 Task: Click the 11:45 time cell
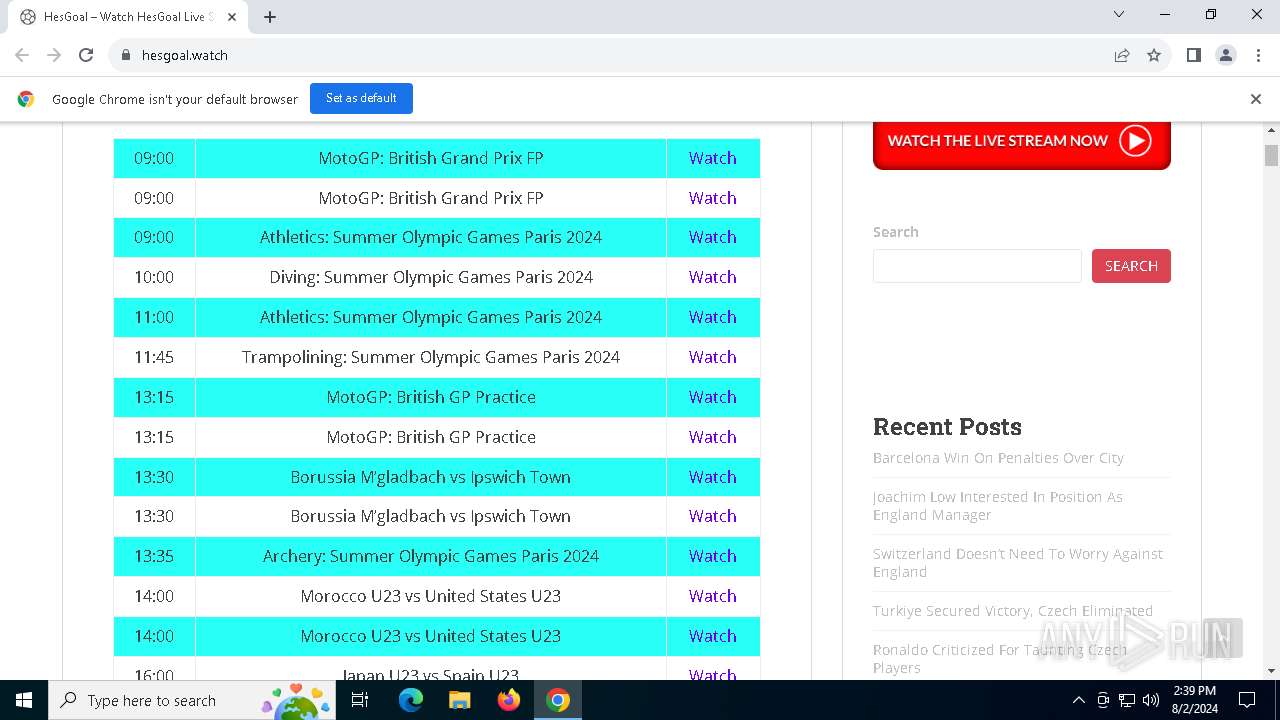(154, 357)
